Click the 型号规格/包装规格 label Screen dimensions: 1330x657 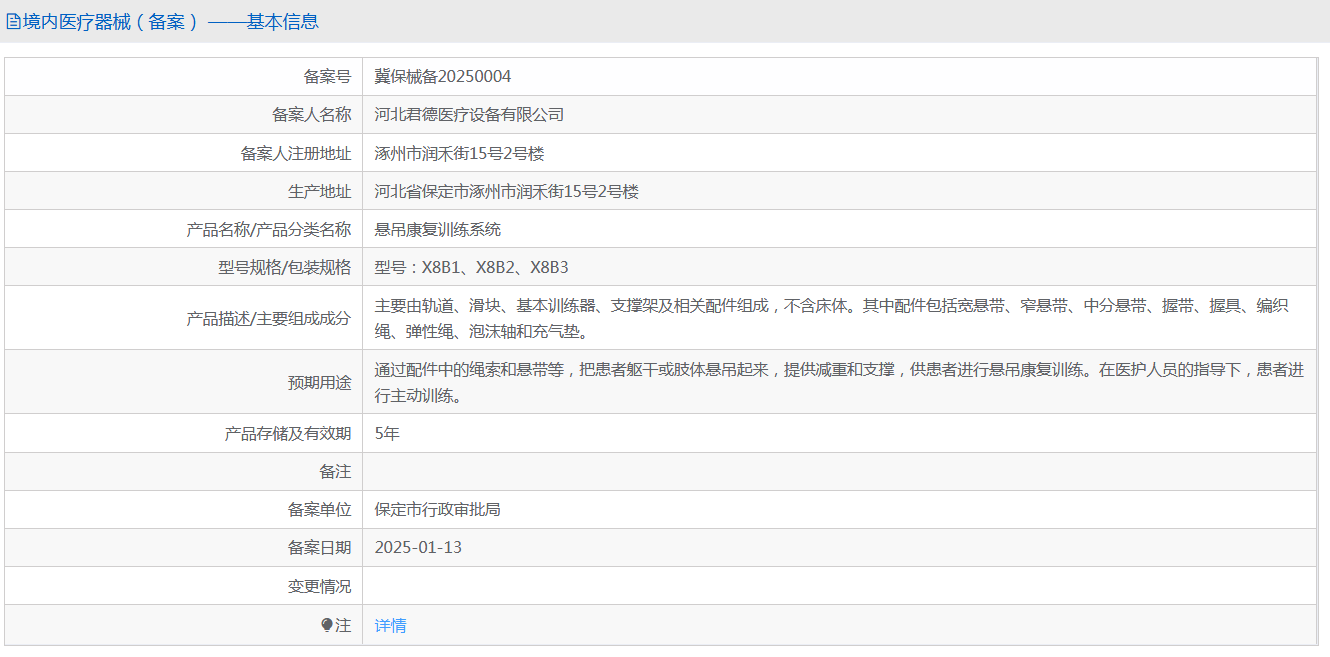click(285, 267)
